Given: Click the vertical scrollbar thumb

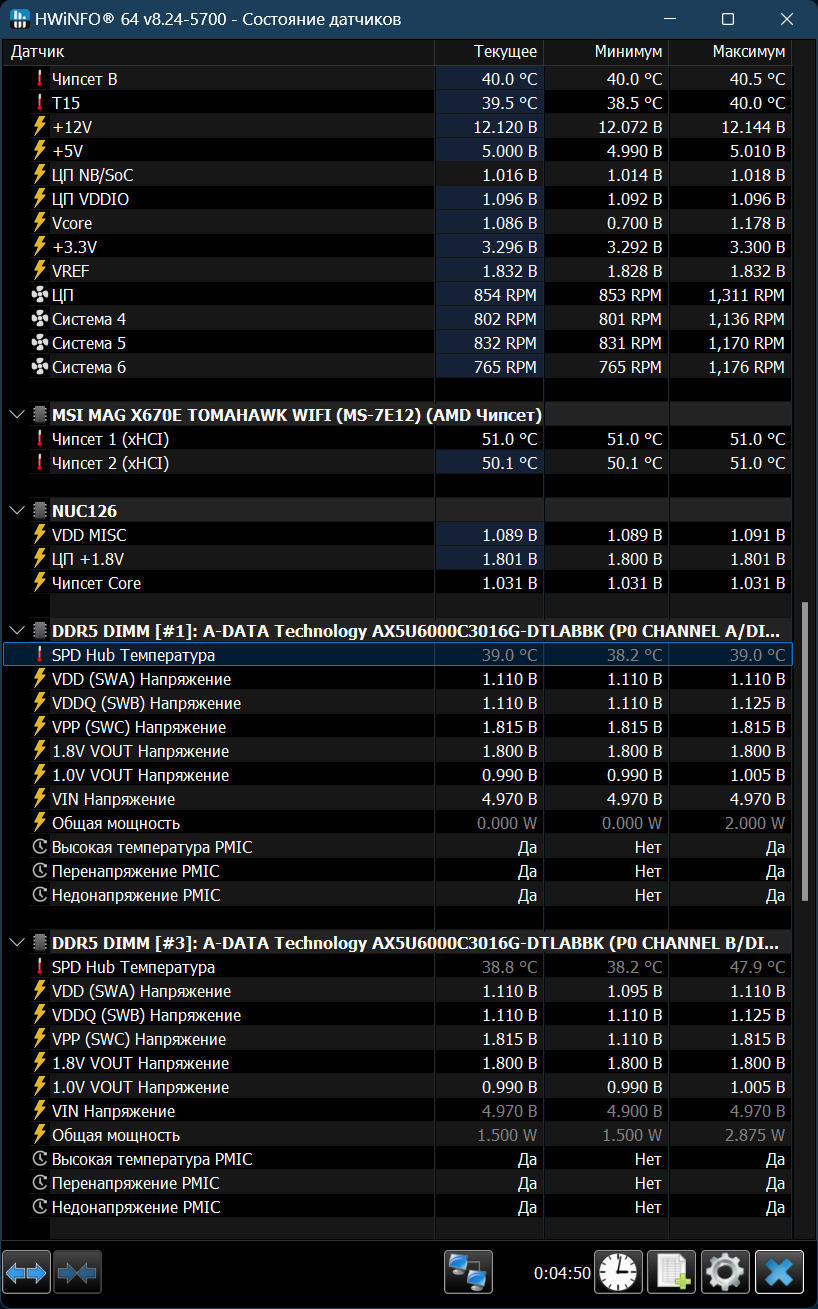Looking at the screenshot, I should tap(806, 752).
